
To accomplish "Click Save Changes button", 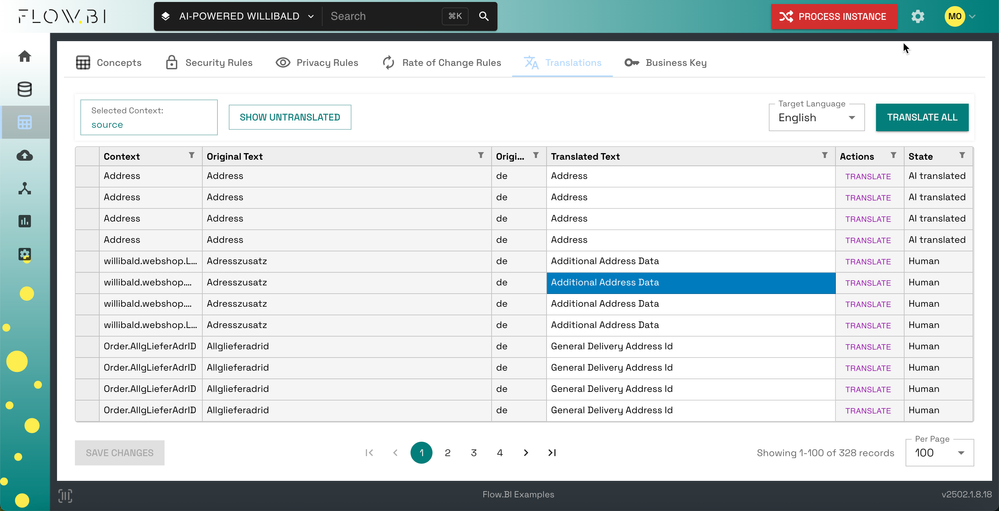I will click(120, 453).
